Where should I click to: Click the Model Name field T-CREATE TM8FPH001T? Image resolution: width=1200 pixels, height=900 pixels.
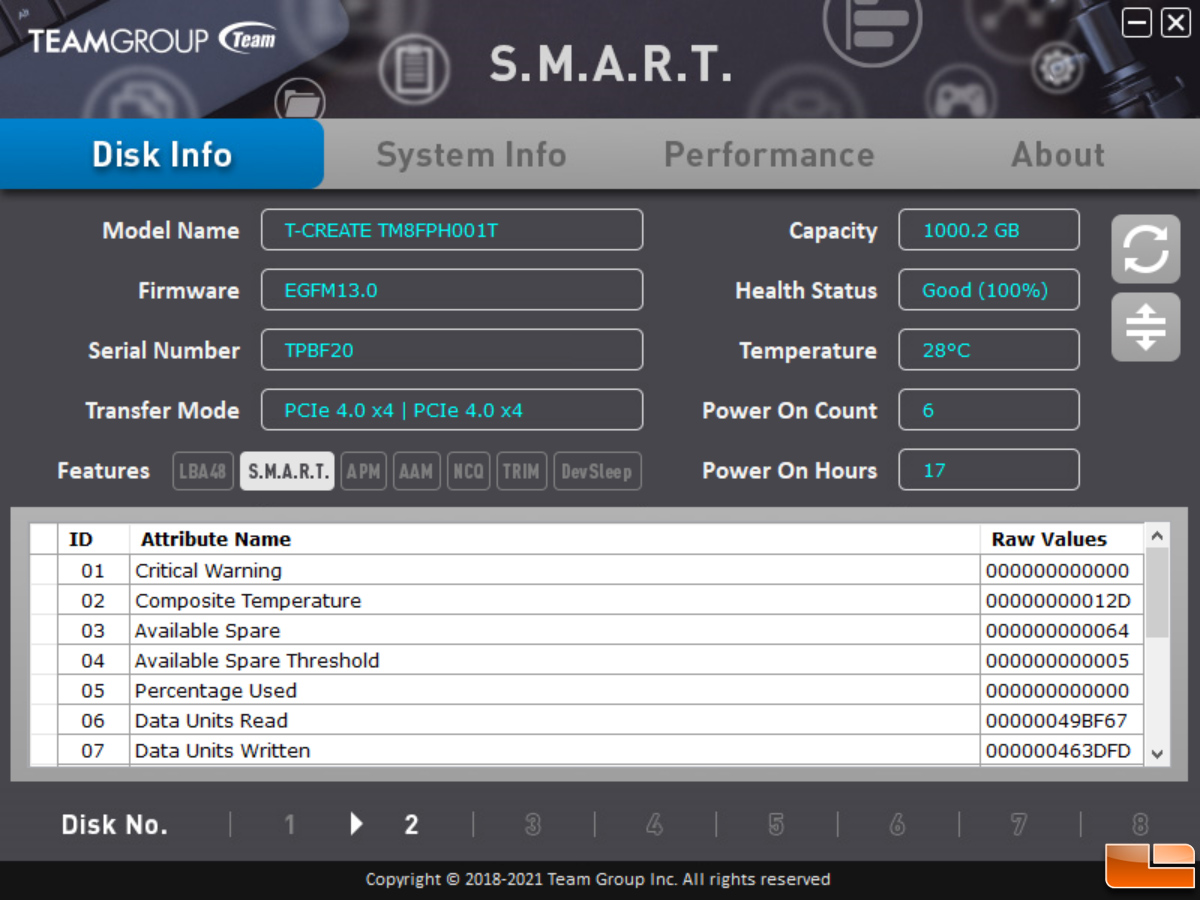click(x=452, y=230)
